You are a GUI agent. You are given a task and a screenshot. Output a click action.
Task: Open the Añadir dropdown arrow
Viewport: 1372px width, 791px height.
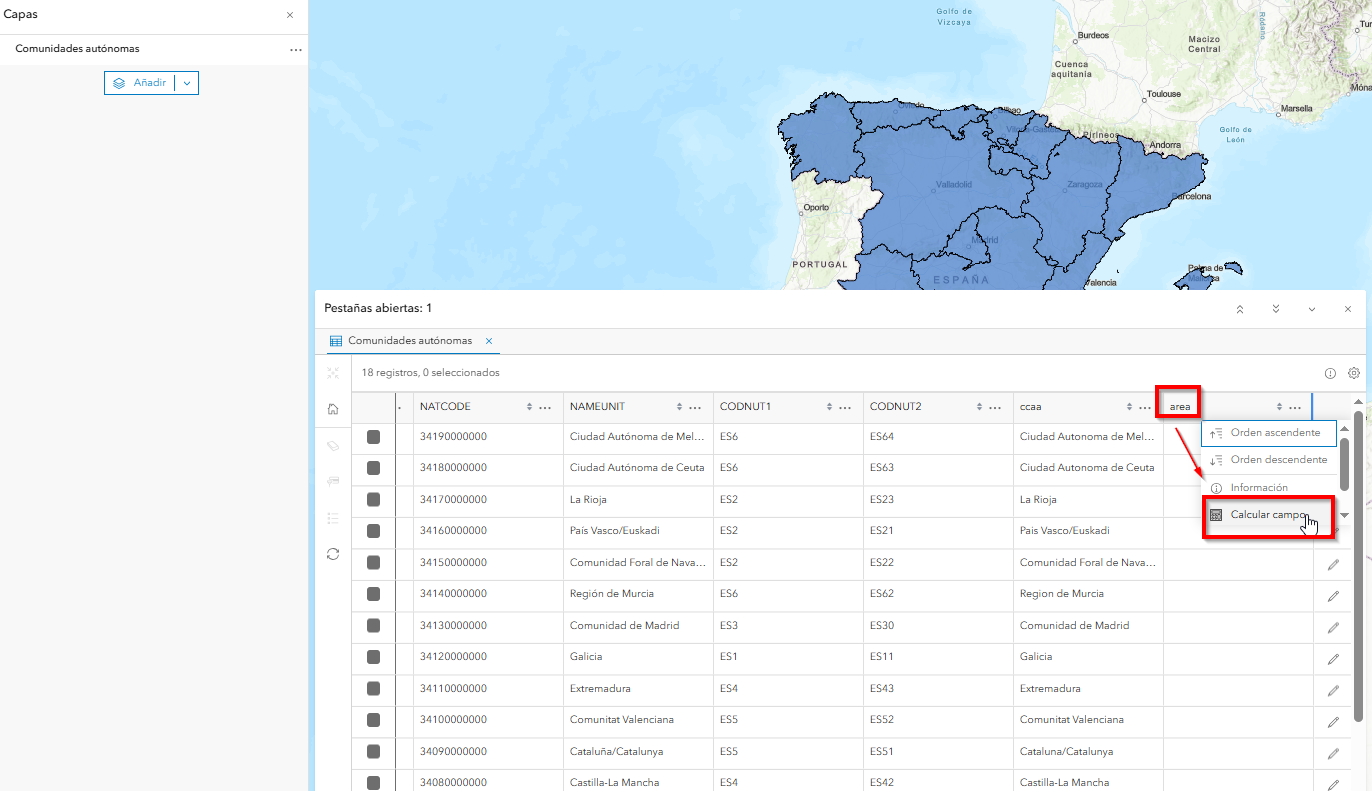[187, 83]
